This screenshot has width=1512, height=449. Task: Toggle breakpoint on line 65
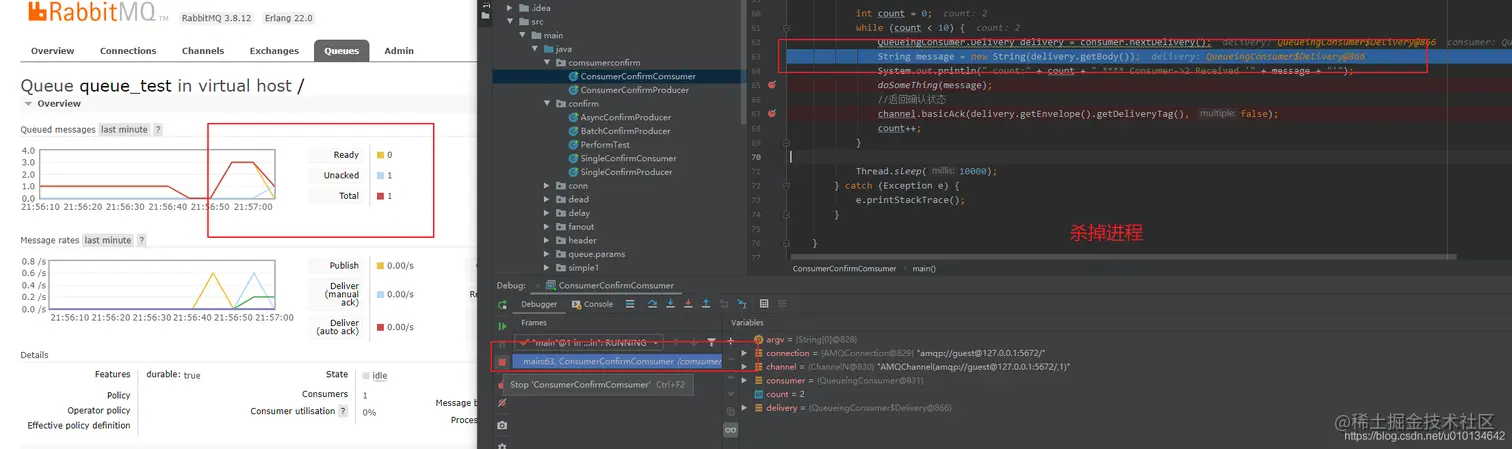[x=772, y=85]
